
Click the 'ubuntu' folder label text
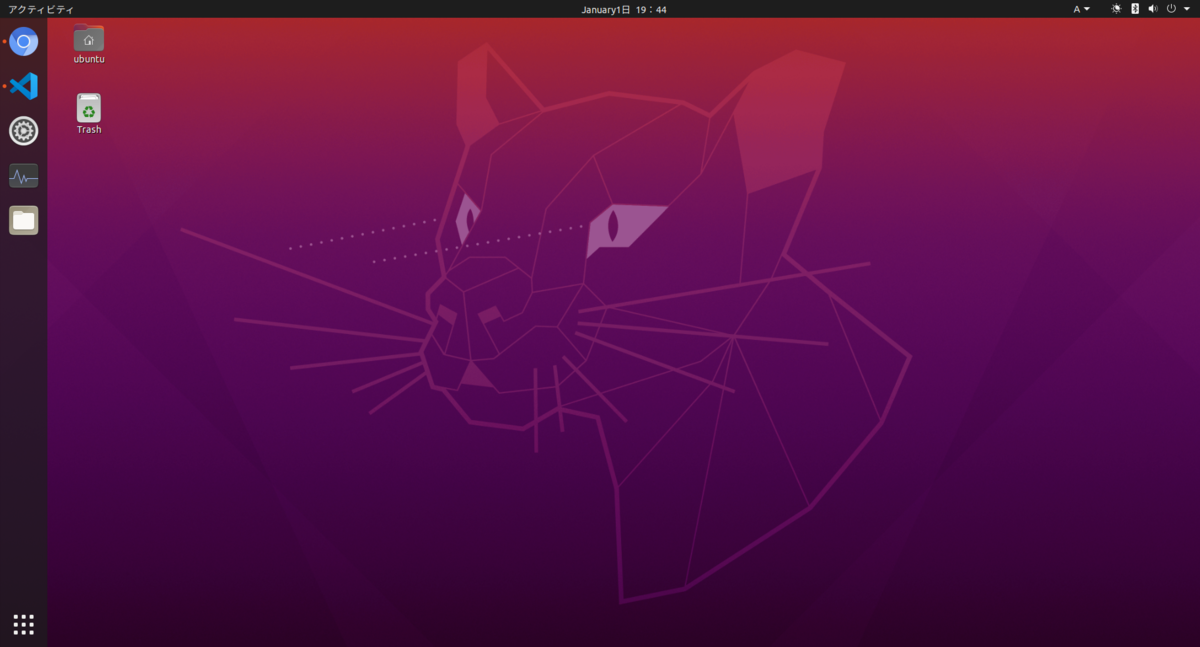click(89, 59)
